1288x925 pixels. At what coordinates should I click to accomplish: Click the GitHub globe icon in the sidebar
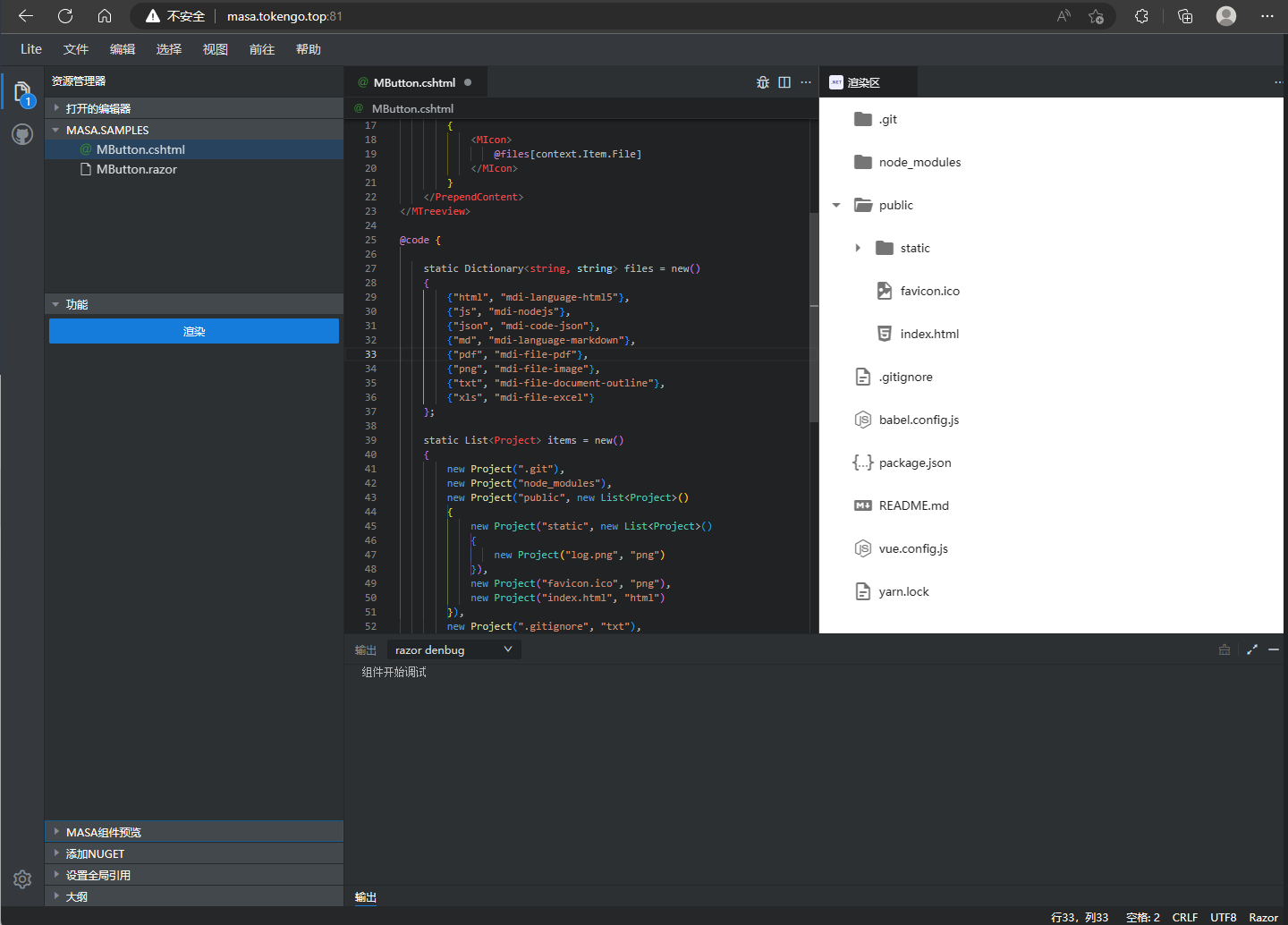pos(21,134)
